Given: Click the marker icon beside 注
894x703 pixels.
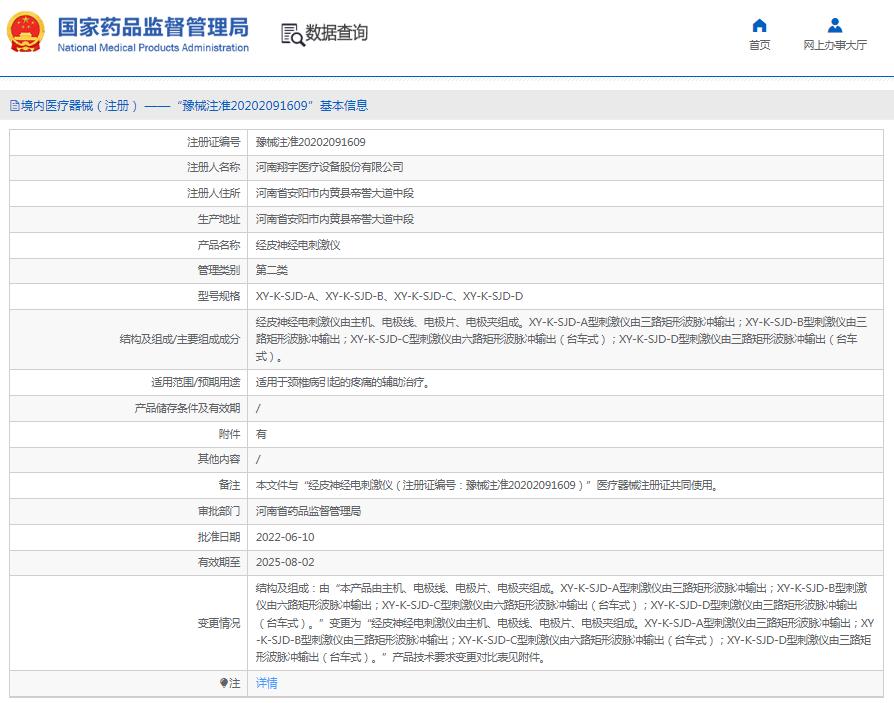Looking at the screenshot, I should click(224, 683).
